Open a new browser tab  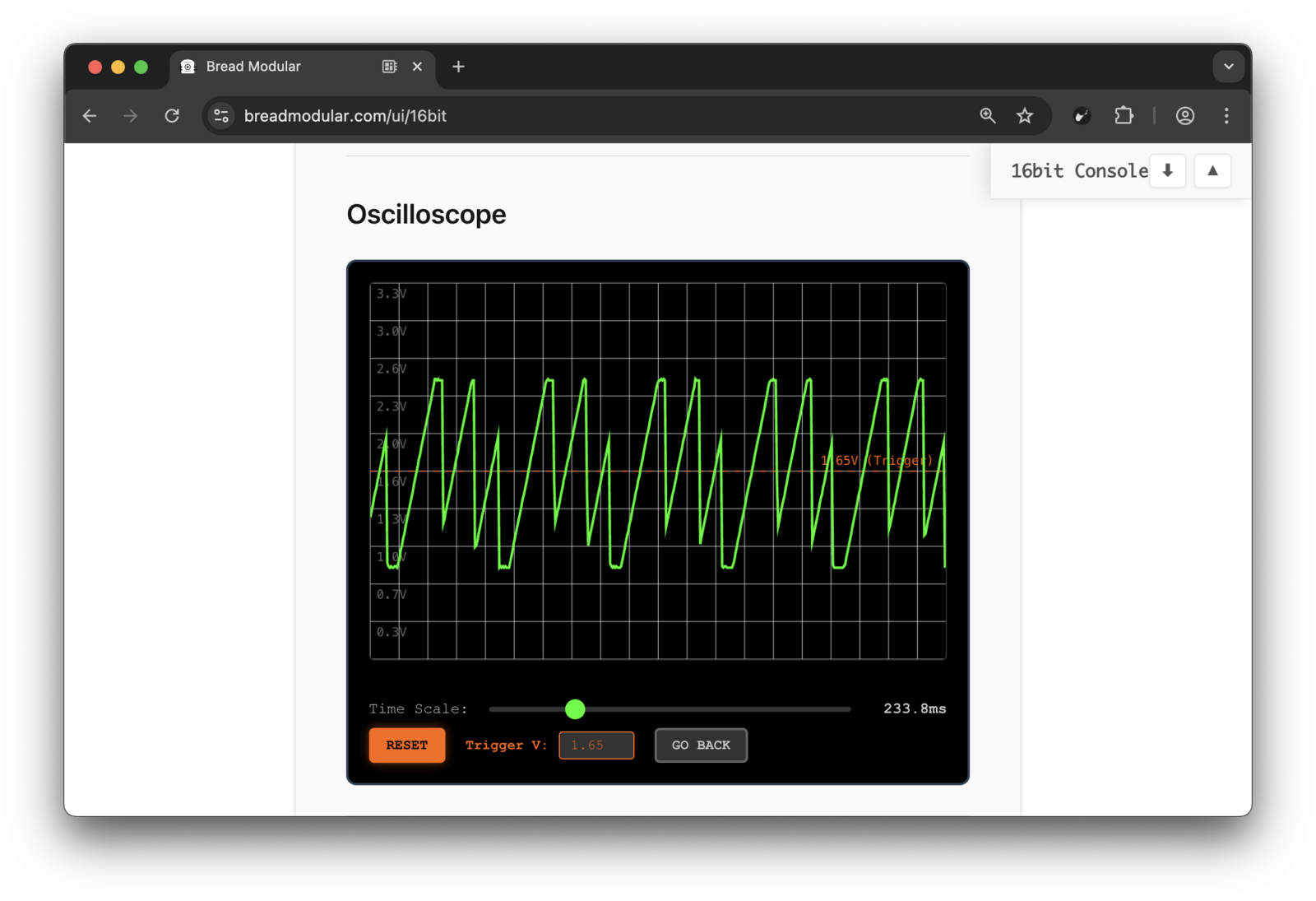(x=459, y=67)
